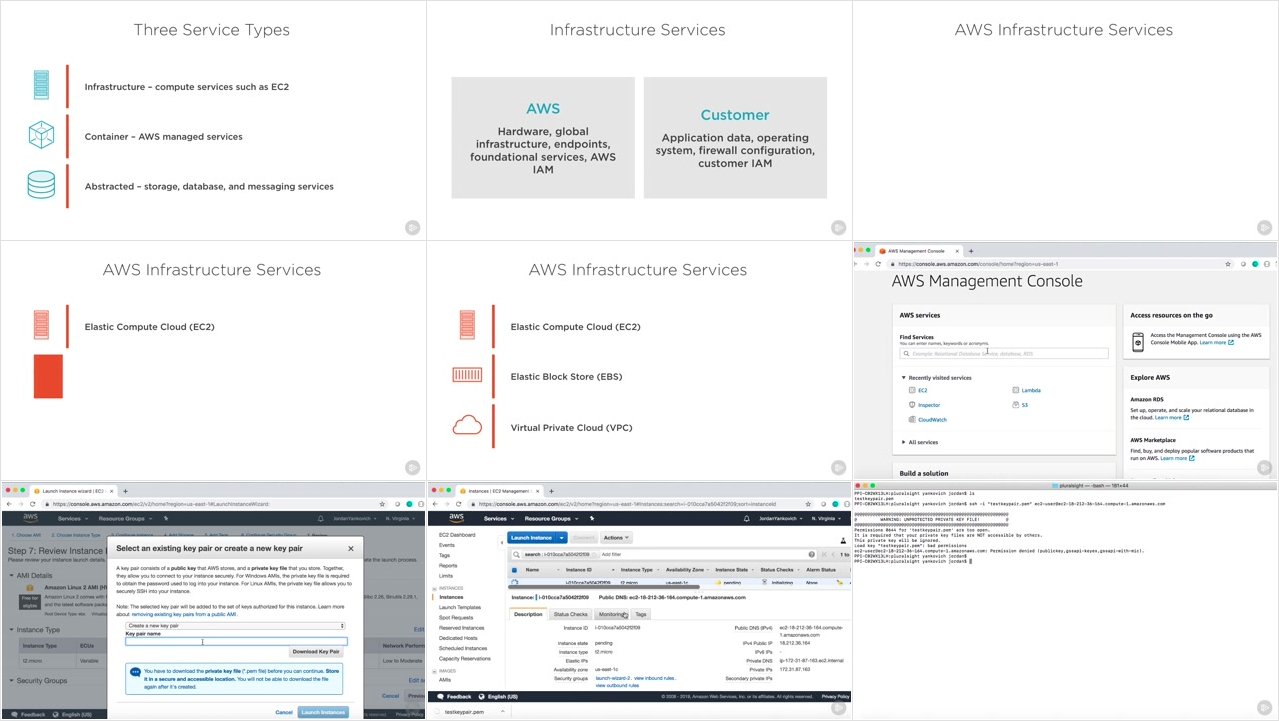Viewport: 1279px width, 721px height.
Task: Click Download Key Pair button
Action: pyautogui.click(x=316, y=651)
